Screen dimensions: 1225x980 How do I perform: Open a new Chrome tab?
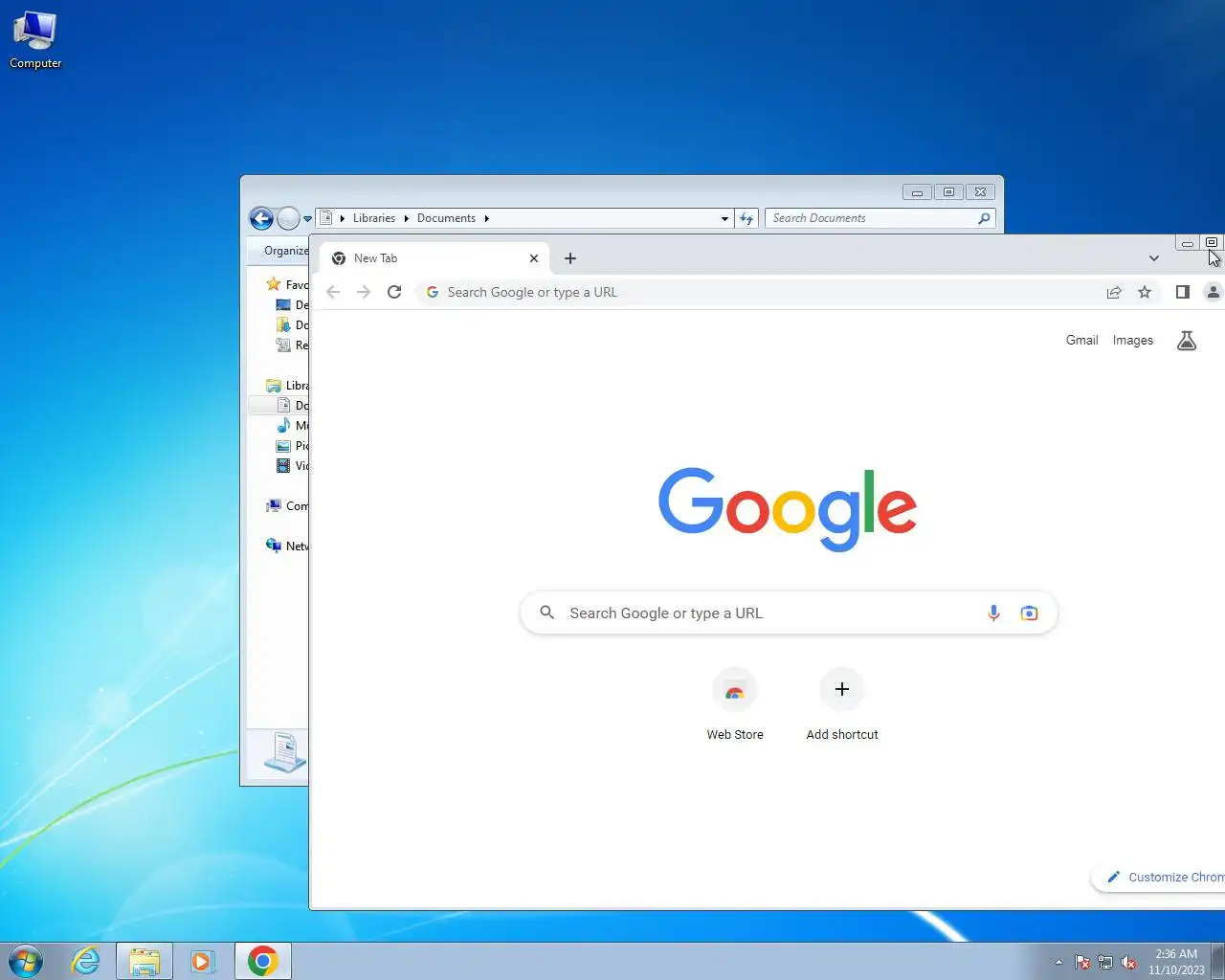click(570, 258)
